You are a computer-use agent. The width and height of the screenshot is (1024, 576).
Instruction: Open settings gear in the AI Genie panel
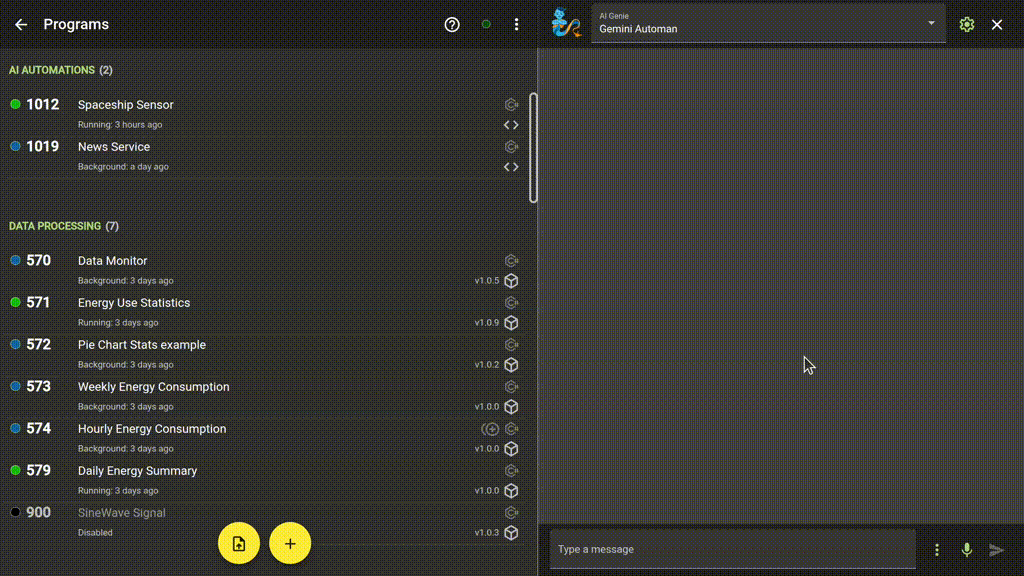tap(966, 24)
